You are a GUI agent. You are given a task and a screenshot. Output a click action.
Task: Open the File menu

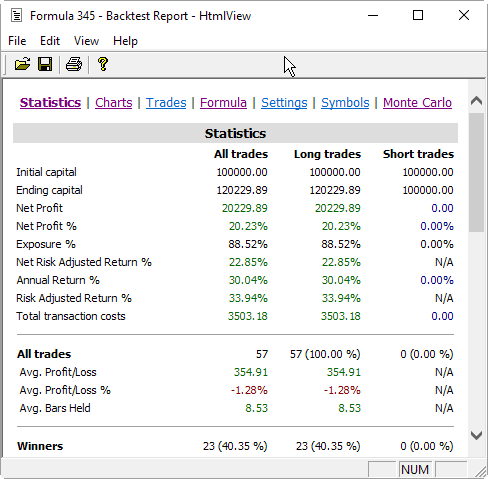[17, 41]
